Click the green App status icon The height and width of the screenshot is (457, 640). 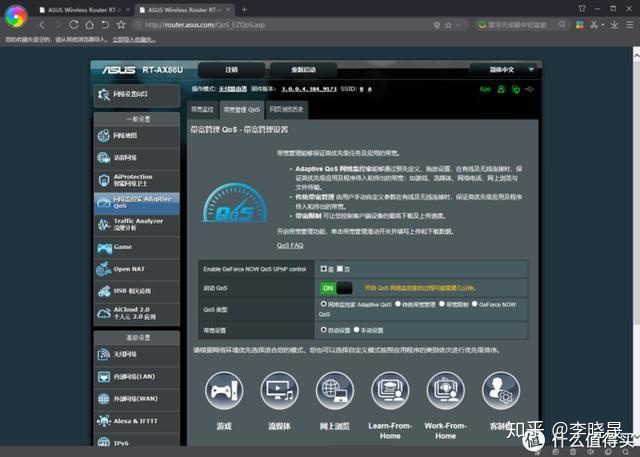pyautogui.click(x=485, y=89)
